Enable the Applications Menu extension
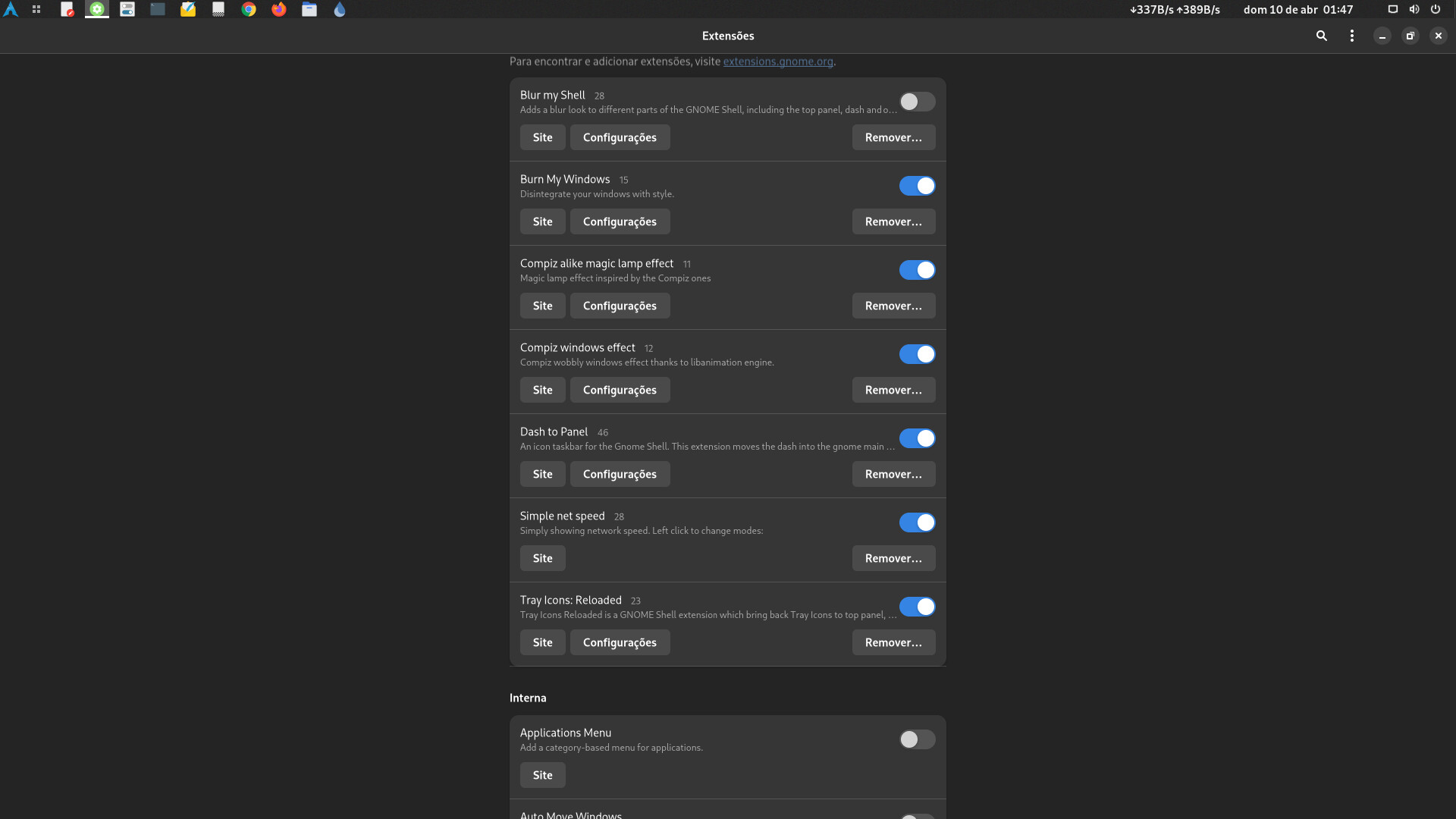1456x819 pixels. 918,739
